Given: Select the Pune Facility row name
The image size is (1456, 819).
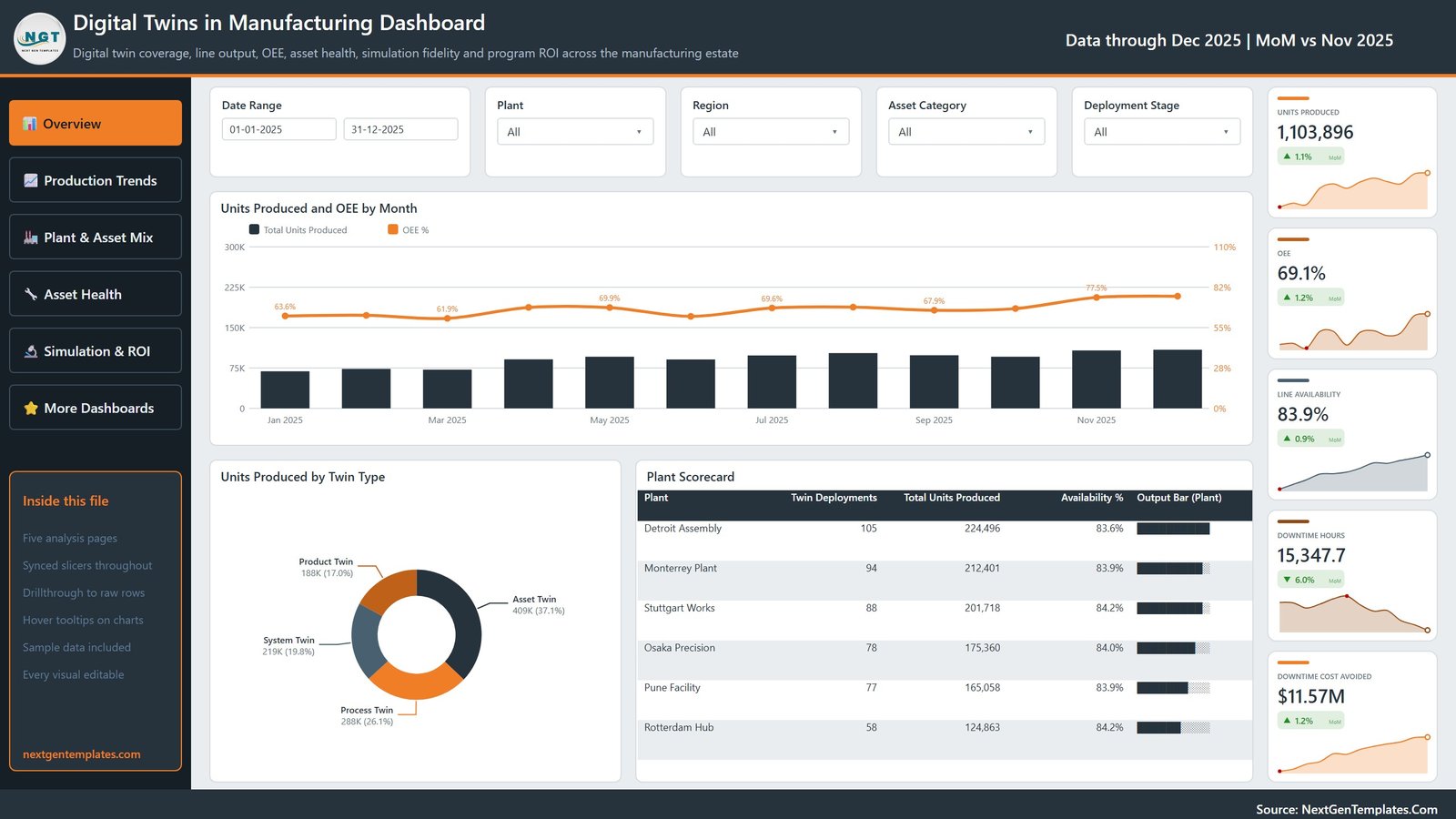Looking at the screenshot, I should coord(672,688).
